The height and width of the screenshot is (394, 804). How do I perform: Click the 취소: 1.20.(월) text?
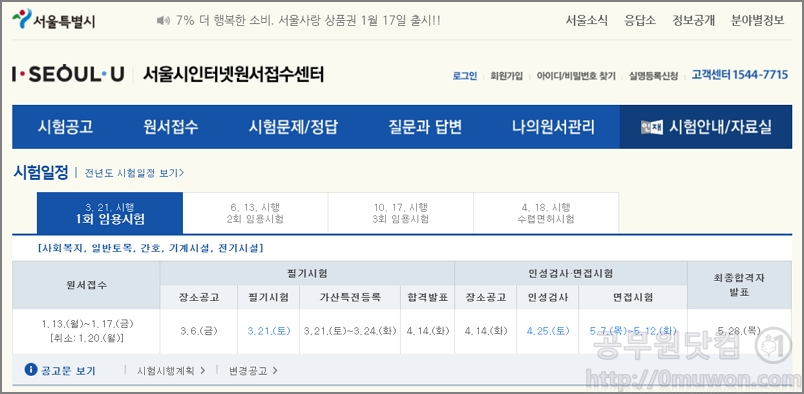click(x=88, y=338)
